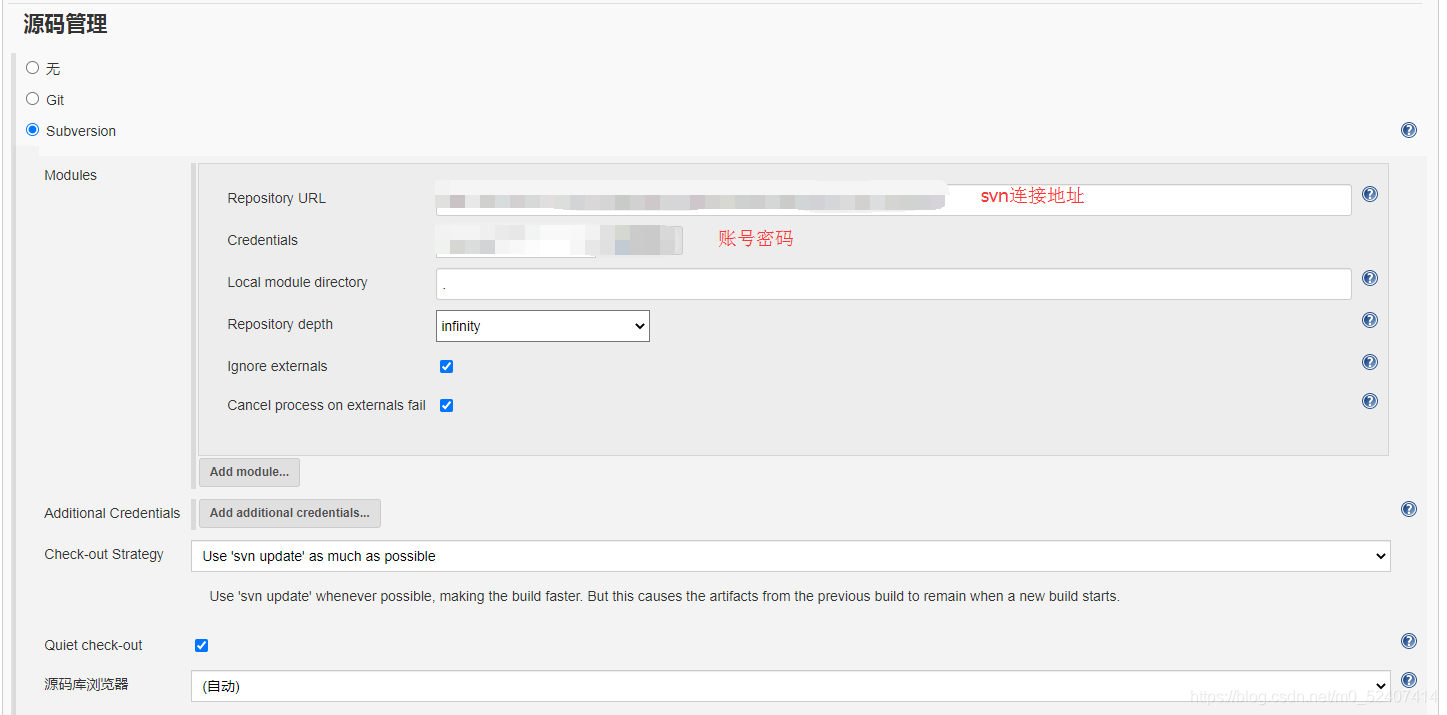Open help icon for 源码库浏览器
This screenshot has width=1447, height=715.
[x=1408, y=680]
